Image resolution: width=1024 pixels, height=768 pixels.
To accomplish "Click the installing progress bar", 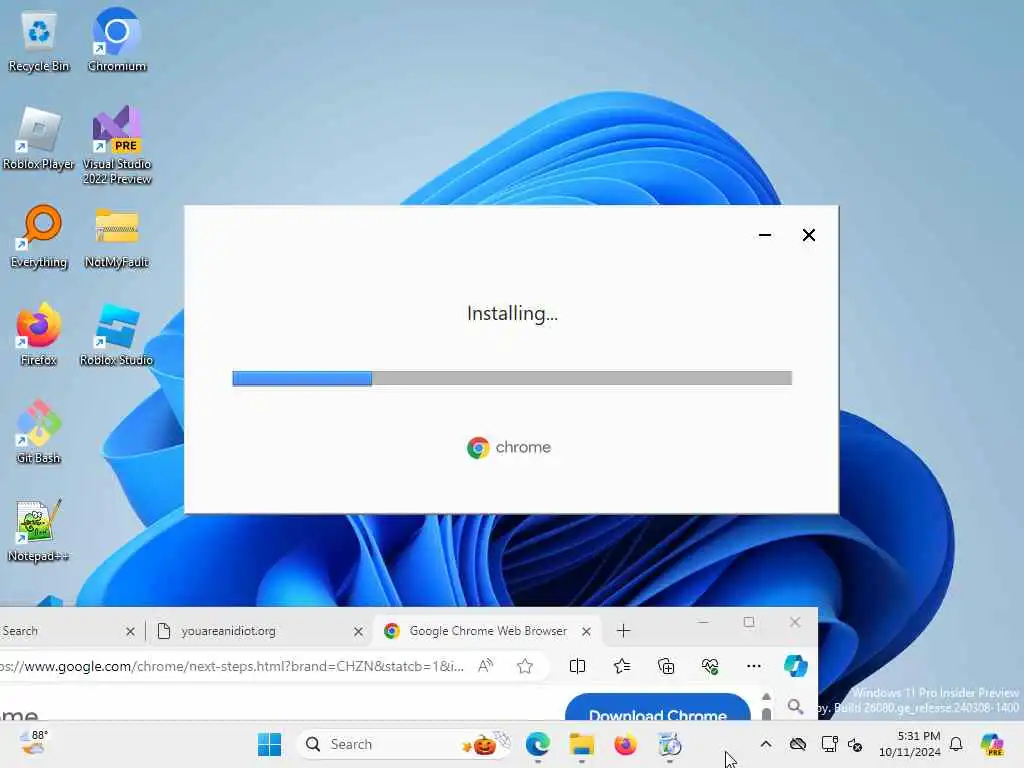I will [512, 378].
